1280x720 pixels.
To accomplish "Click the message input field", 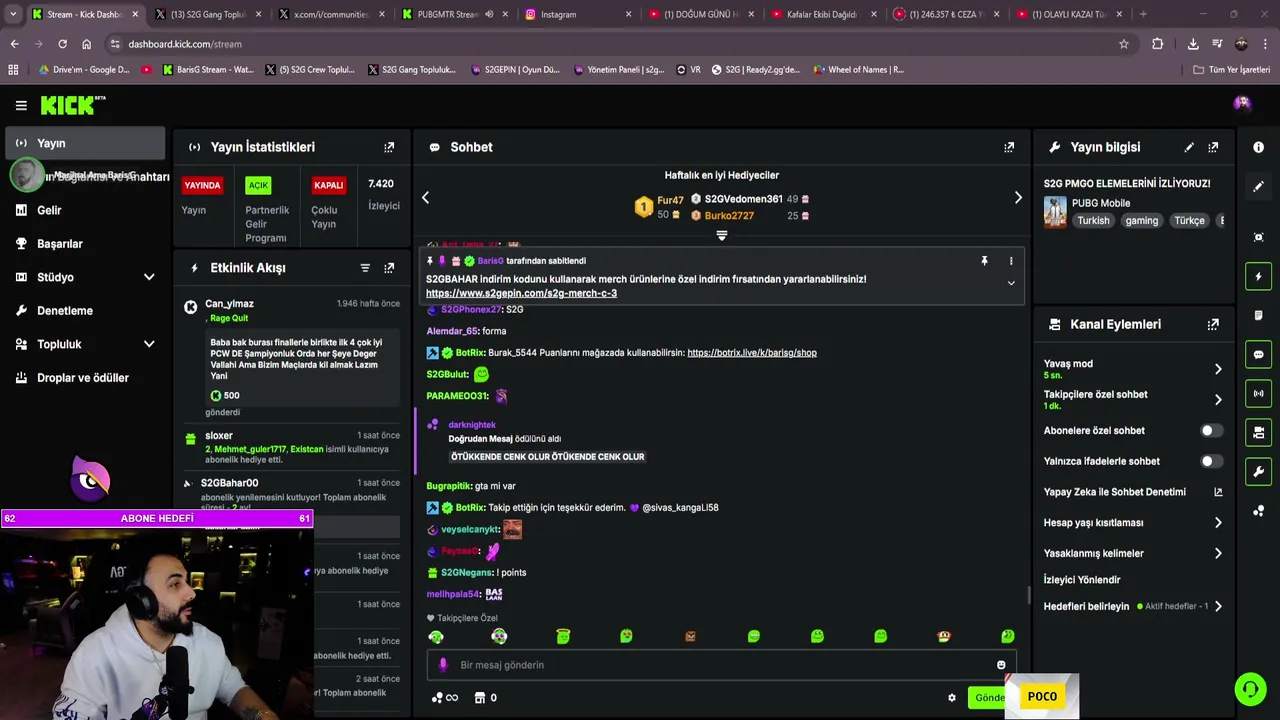I will tap(721, 665).
